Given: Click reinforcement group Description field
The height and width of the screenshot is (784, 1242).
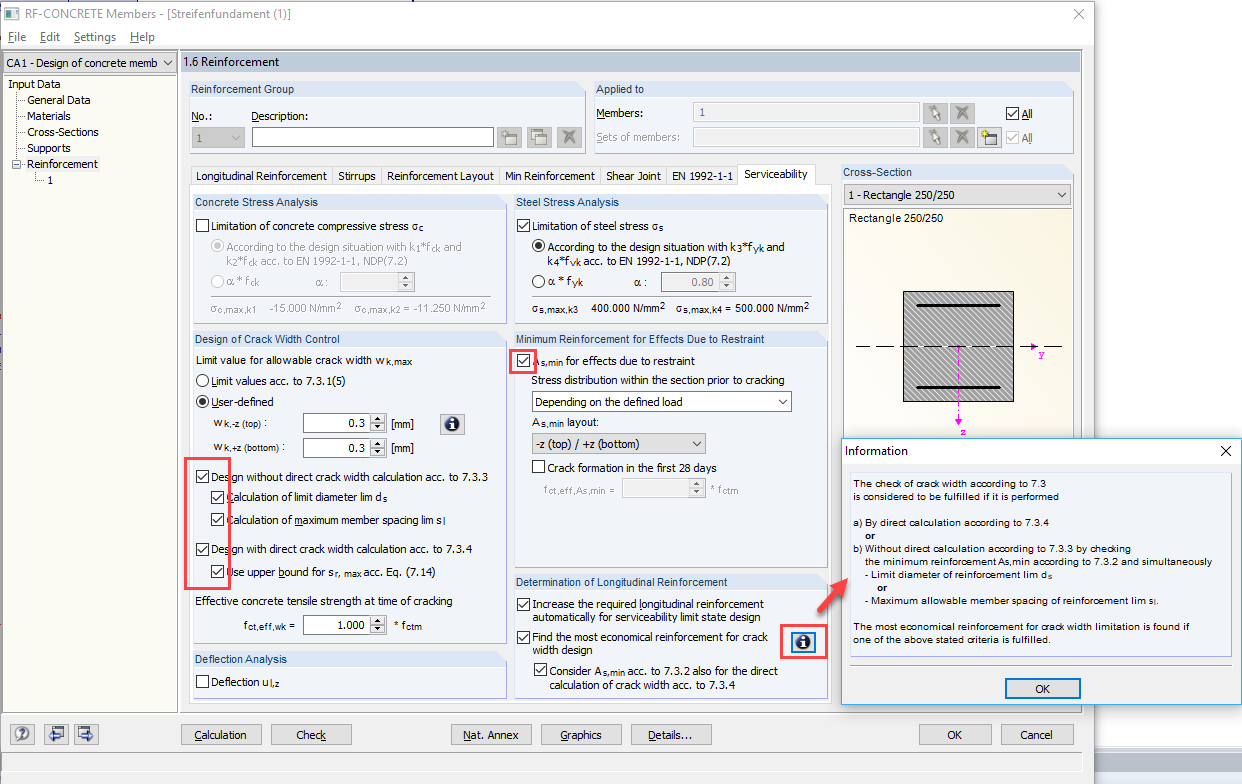Looking at the screenshot, I should pos(373,138).
